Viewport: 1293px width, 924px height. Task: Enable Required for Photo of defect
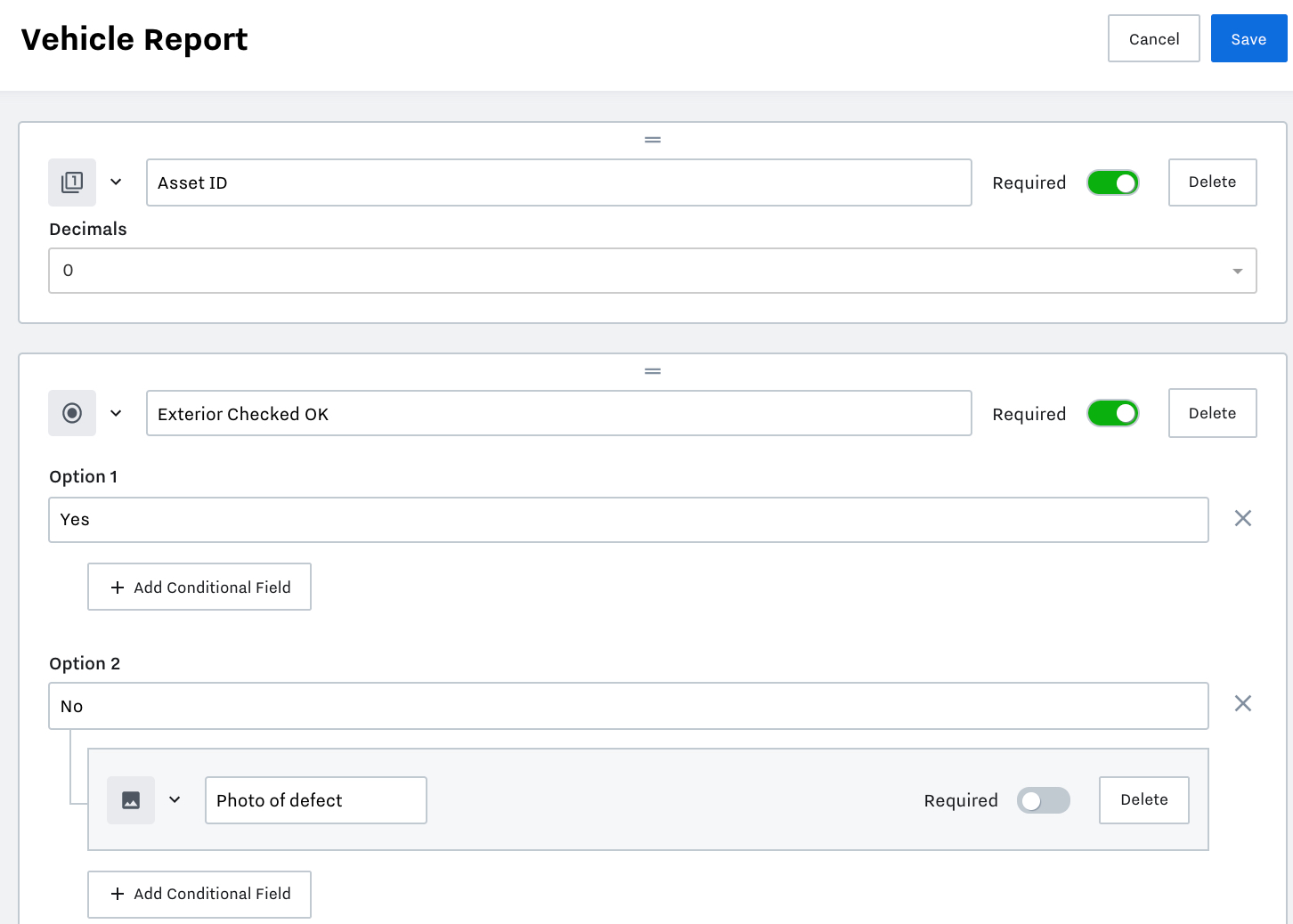tap(1044, 800)
